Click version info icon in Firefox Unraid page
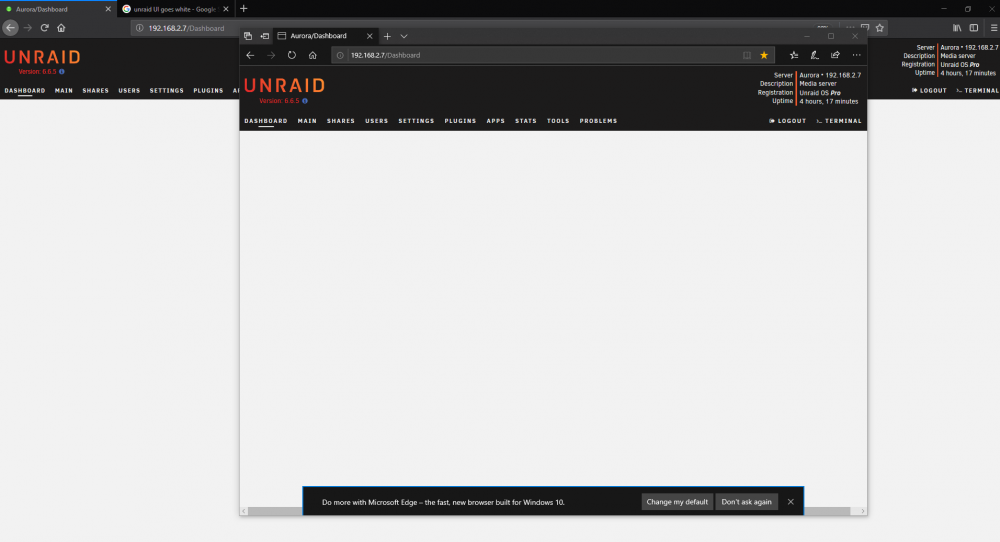 click(x=62, y=71)
